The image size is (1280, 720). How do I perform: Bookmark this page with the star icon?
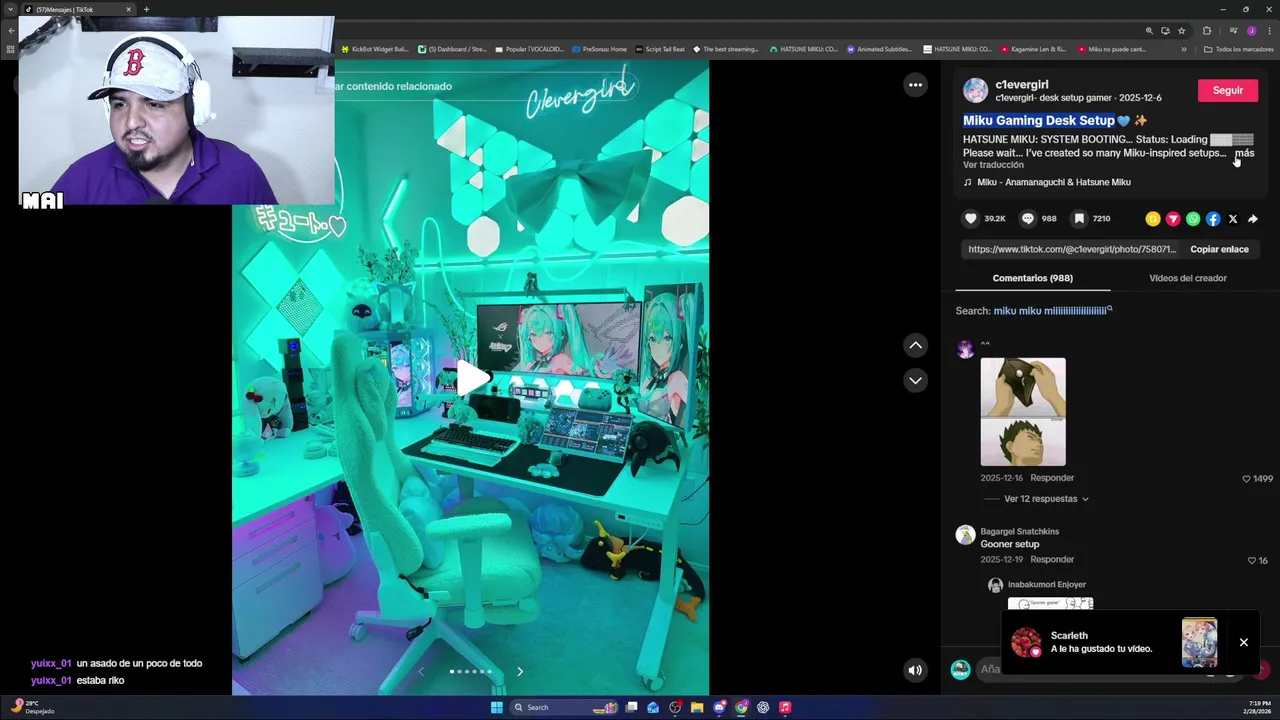tap(1181, 31)
